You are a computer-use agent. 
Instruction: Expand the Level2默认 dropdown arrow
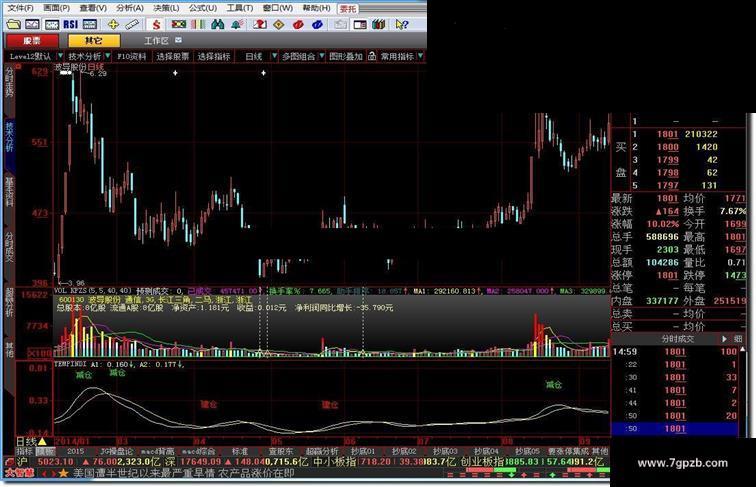click(60, 56)
